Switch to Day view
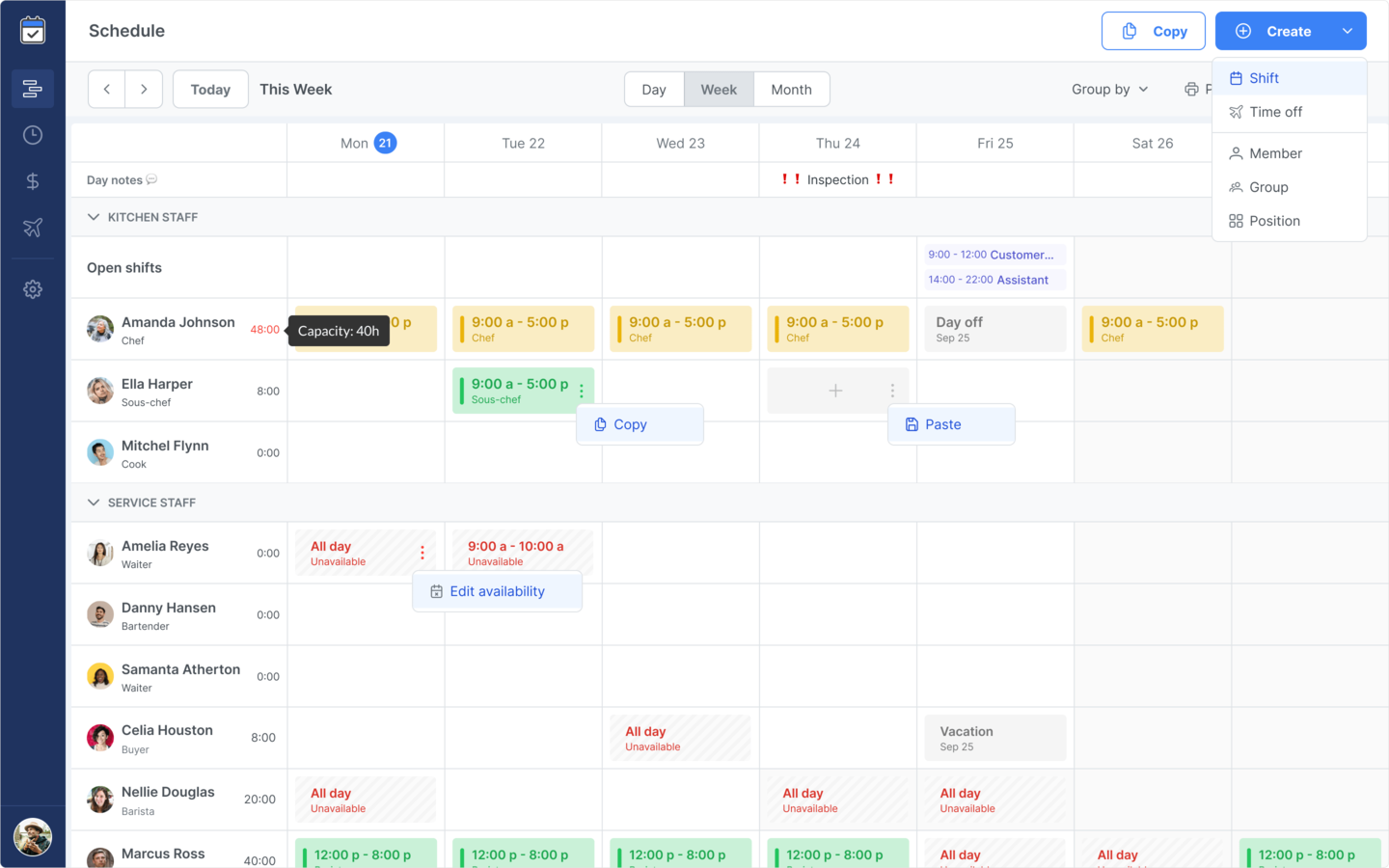 tap(654, 90)
